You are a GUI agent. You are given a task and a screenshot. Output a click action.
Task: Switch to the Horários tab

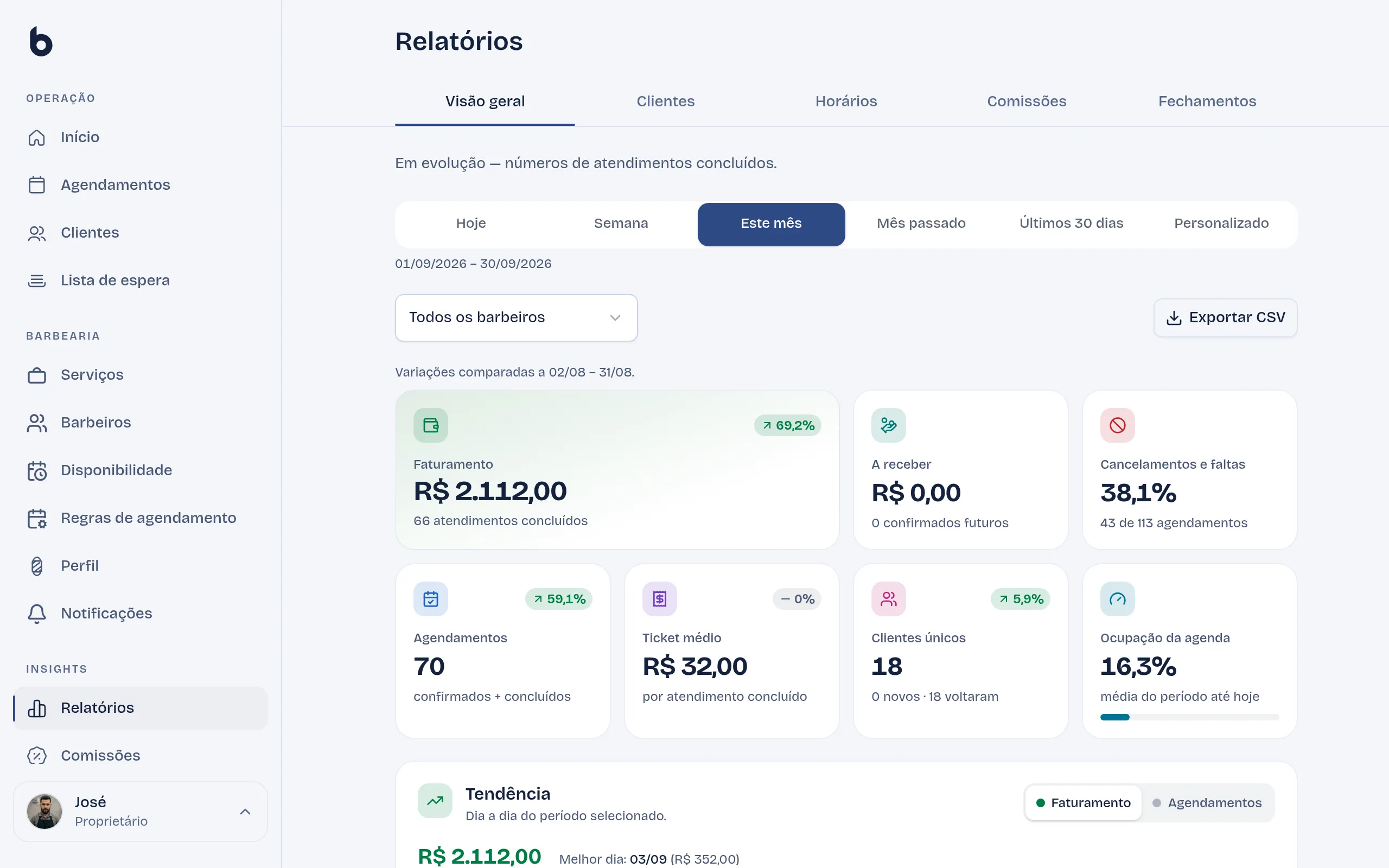click(x=846, y=101)
